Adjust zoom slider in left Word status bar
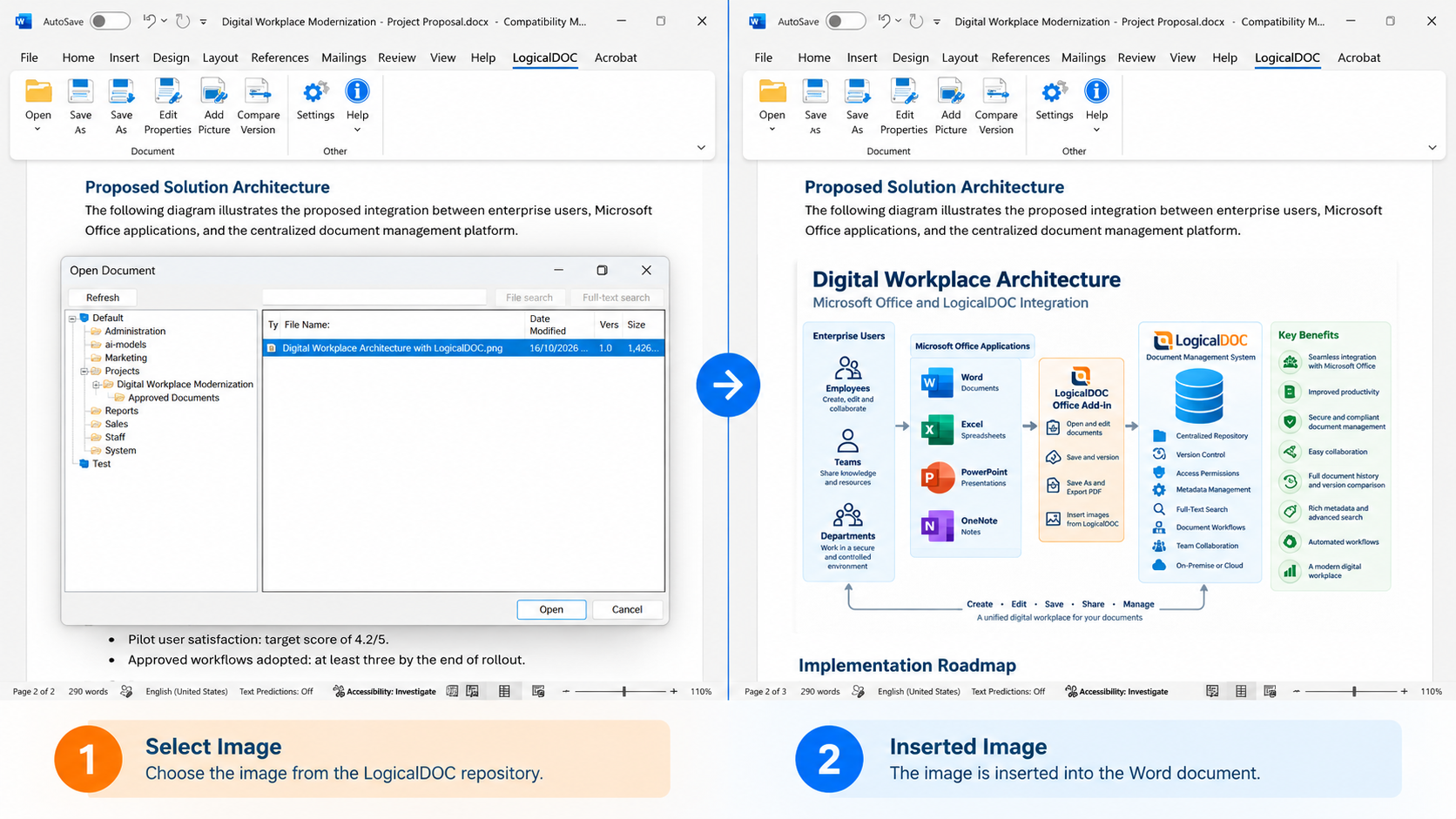Screen dimensions: 1456x819 tap(624, 692)
